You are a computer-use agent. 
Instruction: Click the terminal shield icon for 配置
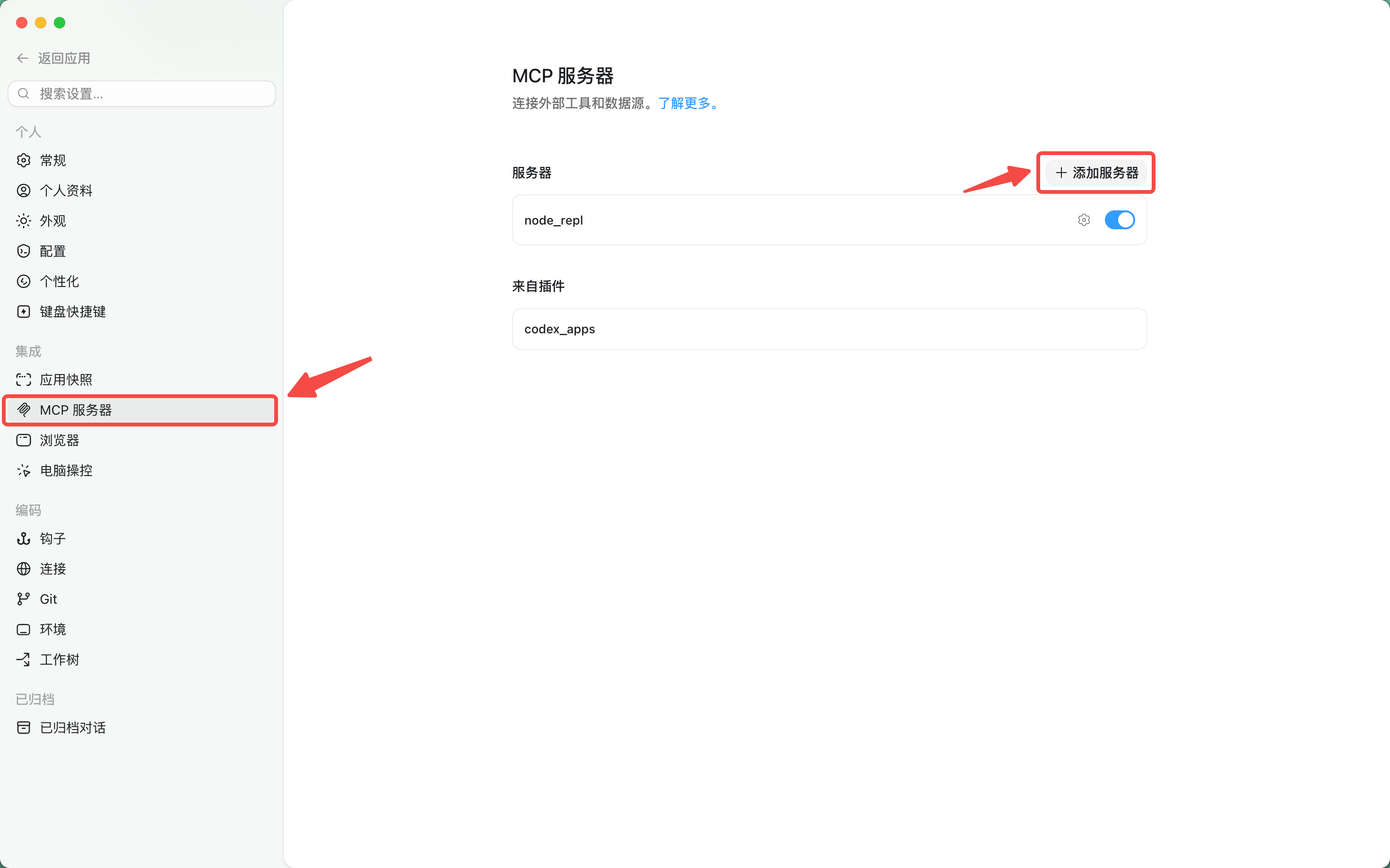[24, 251]
